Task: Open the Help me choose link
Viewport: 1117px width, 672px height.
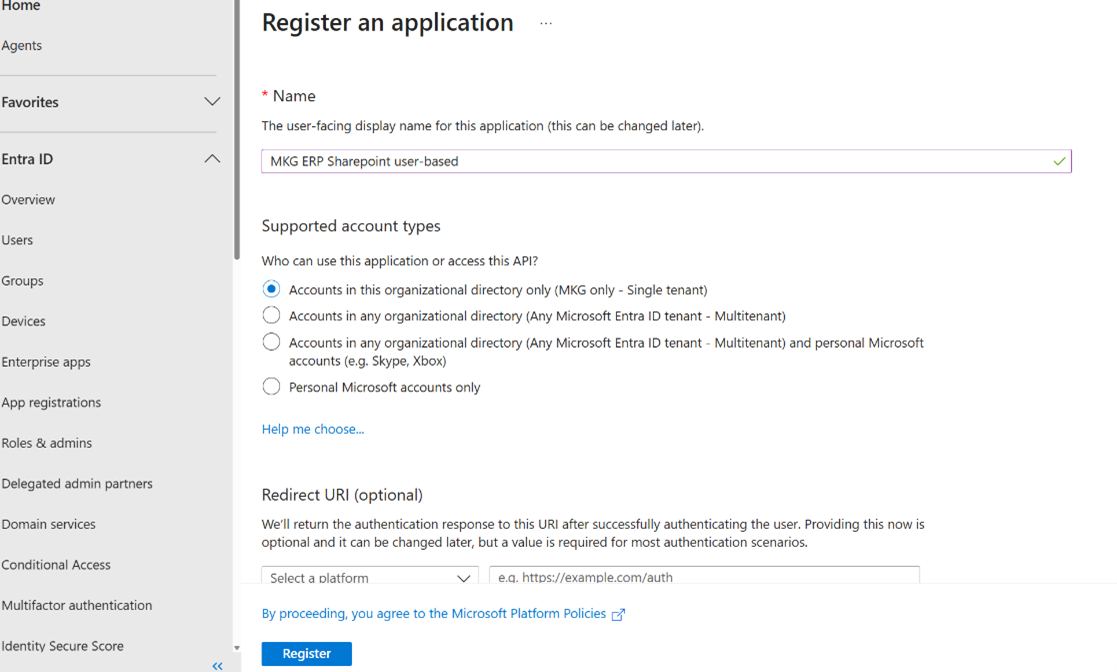Action: pos(313,429)
